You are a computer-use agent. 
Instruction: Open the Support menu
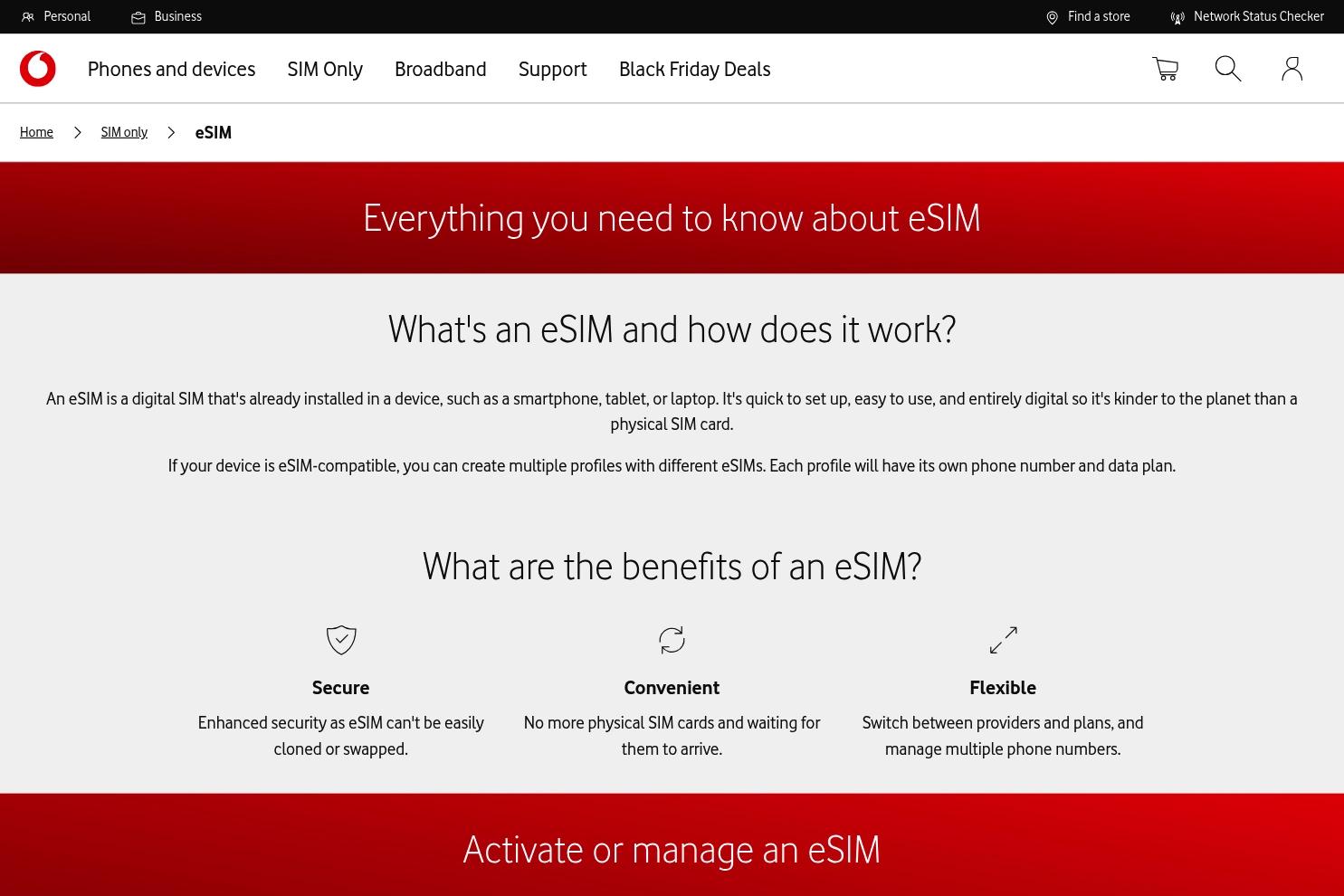click(x=553, y=70)
